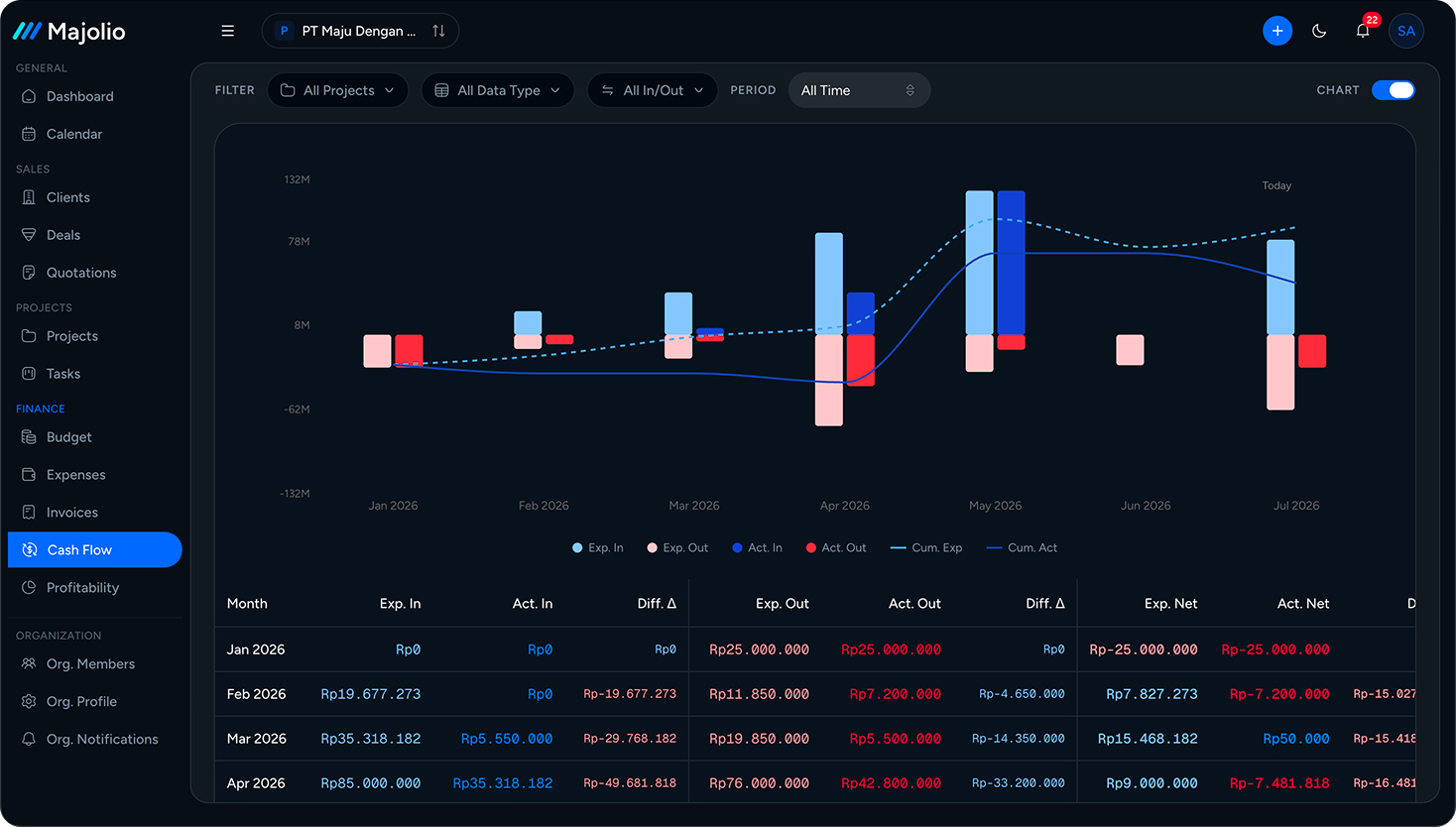The width and height of the screenshot is (1456, 827).
Task: Click the Profitability pie chart icon
Action: coord(29,588)
